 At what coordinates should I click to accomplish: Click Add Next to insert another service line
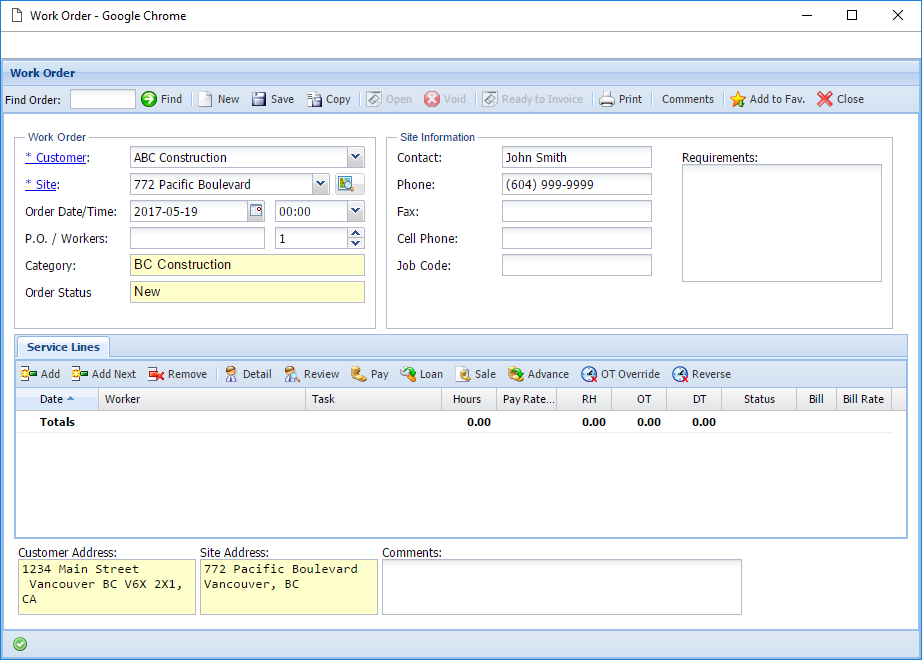pos(104,373)
